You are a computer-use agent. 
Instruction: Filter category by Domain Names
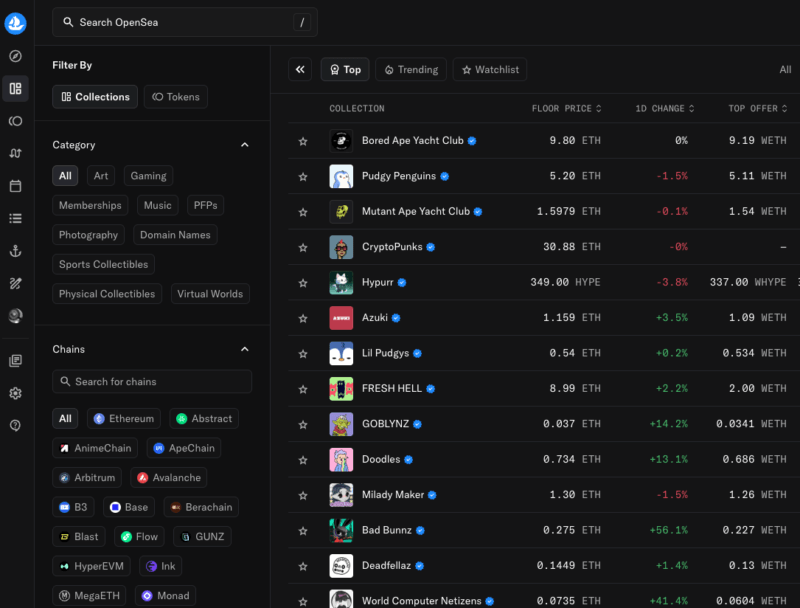coord(176,235)
